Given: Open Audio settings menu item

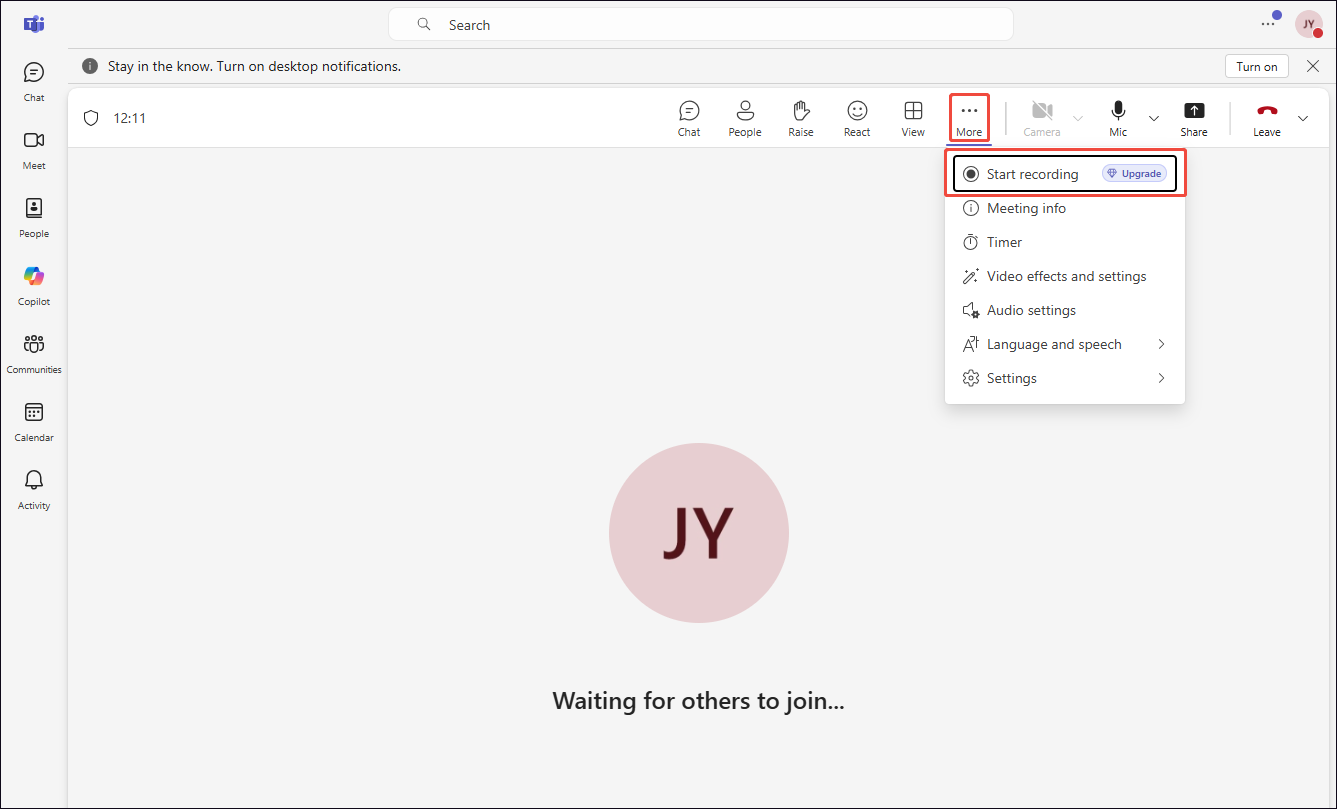Looking at the screenshot, I should click(x=1031, y=310).
